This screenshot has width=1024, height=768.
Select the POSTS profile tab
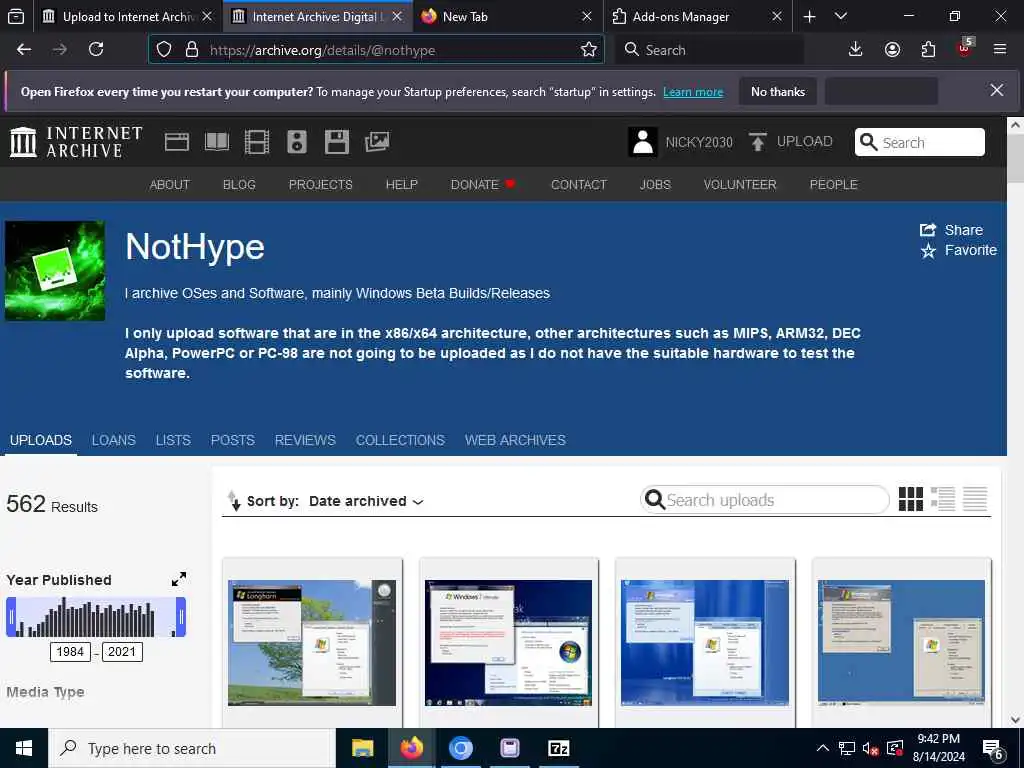tap(232, 440)
